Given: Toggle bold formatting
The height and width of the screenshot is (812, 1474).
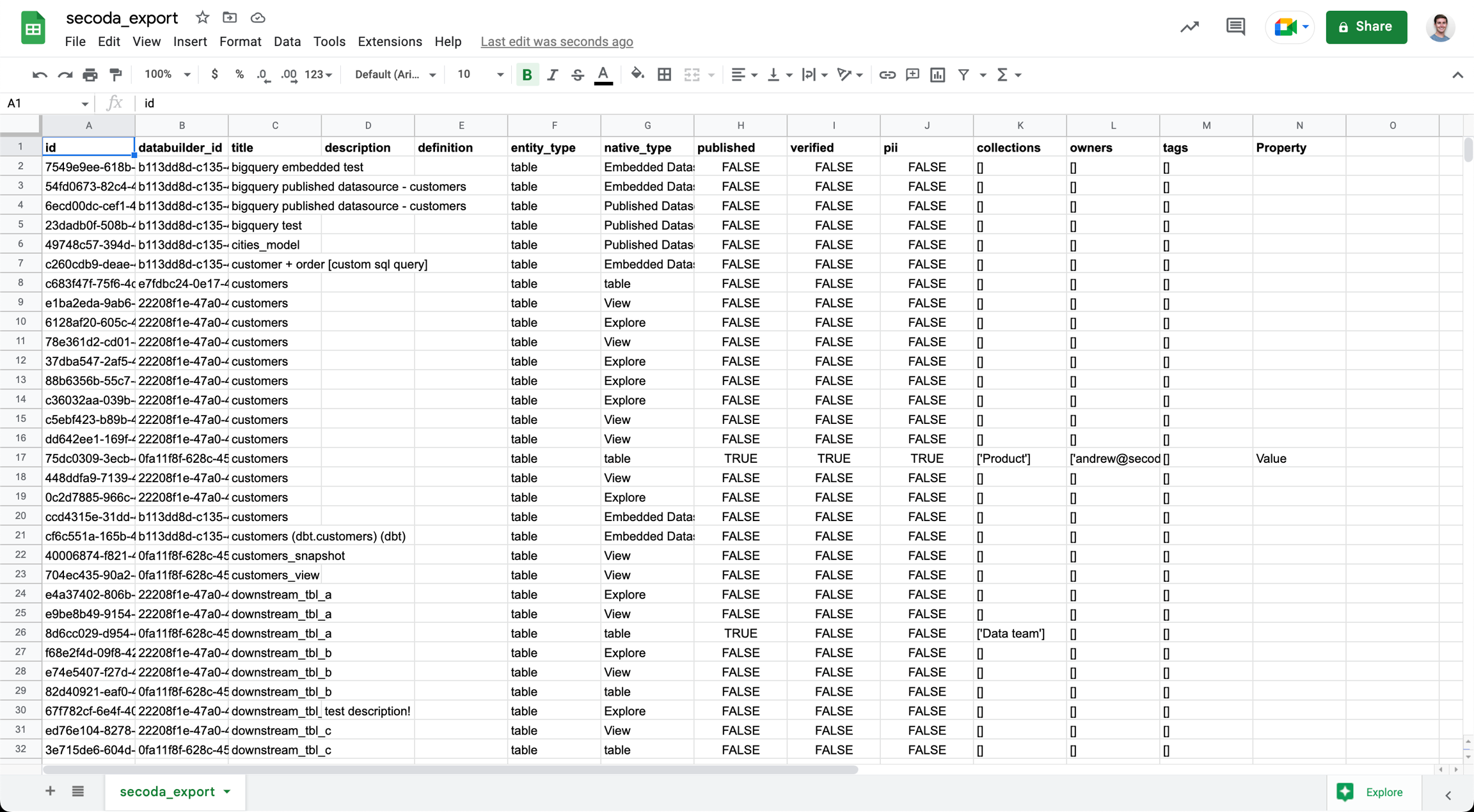Looking at the screenshot, I should 527,75.
